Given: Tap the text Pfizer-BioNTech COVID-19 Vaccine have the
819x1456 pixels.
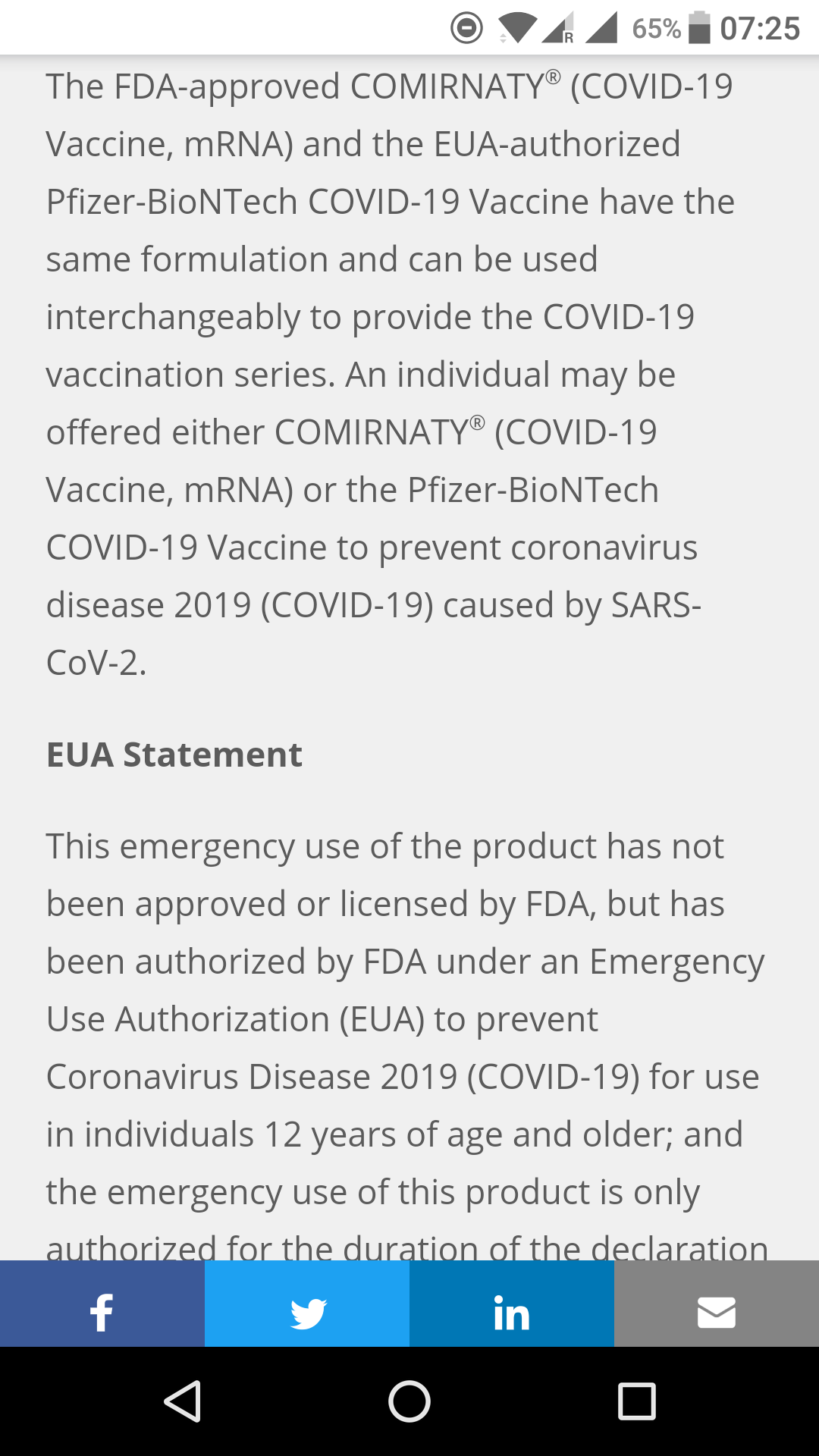Looking at the screenshot, I should (391, 202).
